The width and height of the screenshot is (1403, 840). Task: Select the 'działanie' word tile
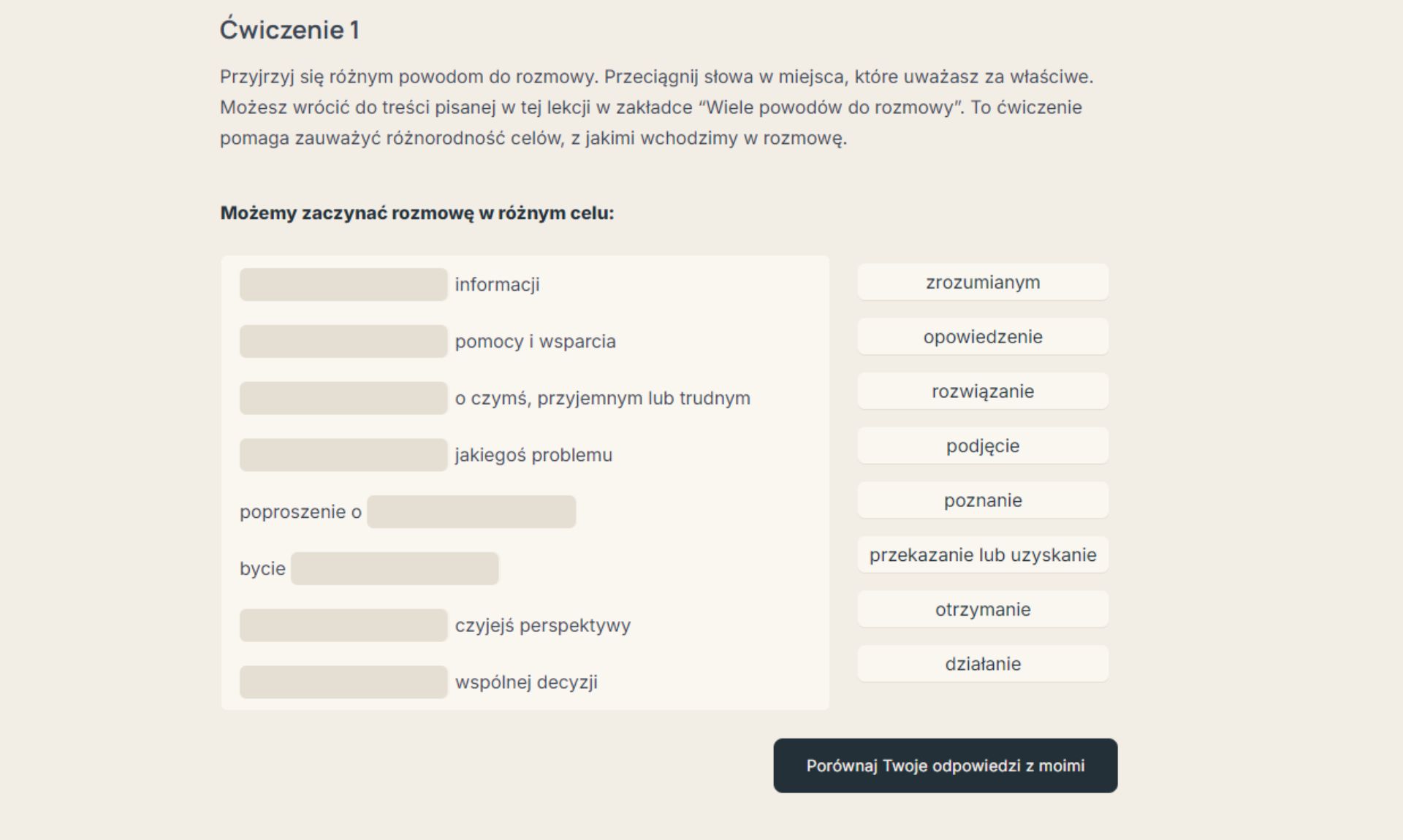tap(983, 664)
